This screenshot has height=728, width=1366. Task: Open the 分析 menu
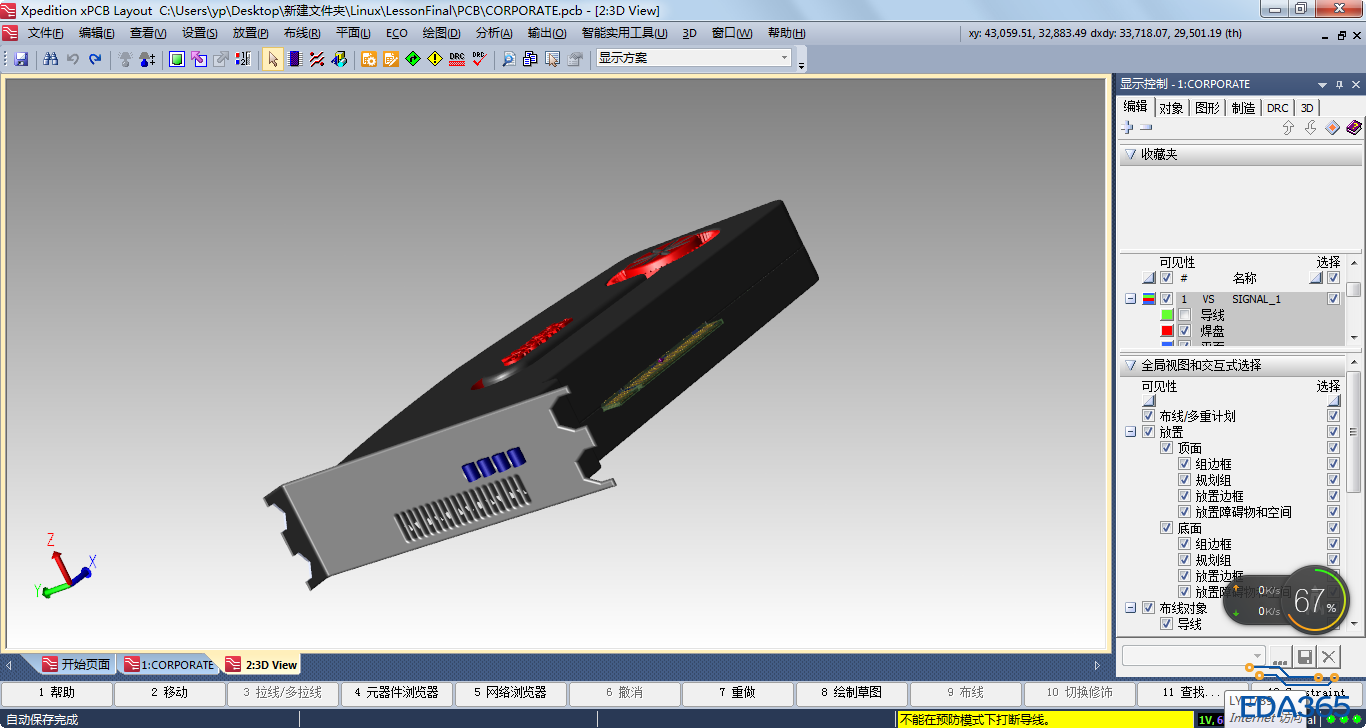point(494,33)
